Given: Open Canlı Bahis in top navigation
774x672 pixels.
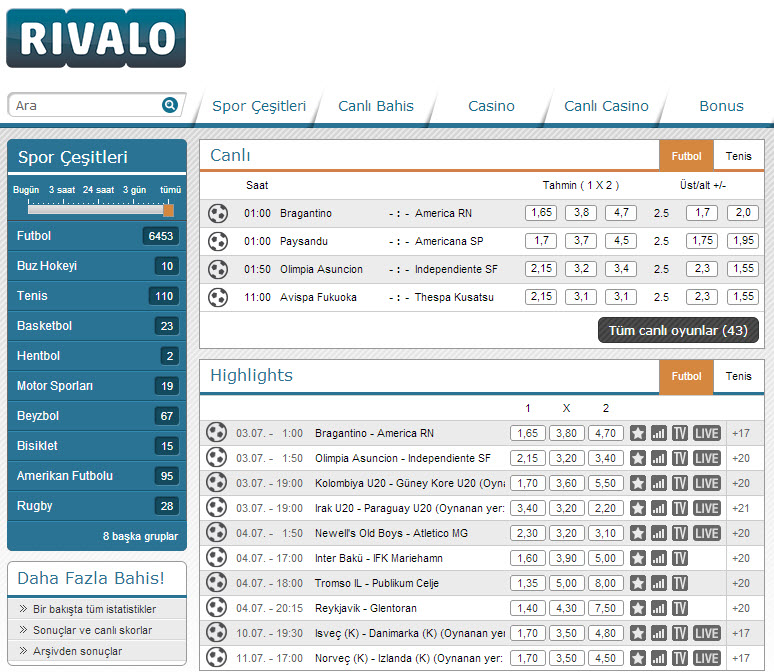Looking at the screenshot, I should 376,106.
